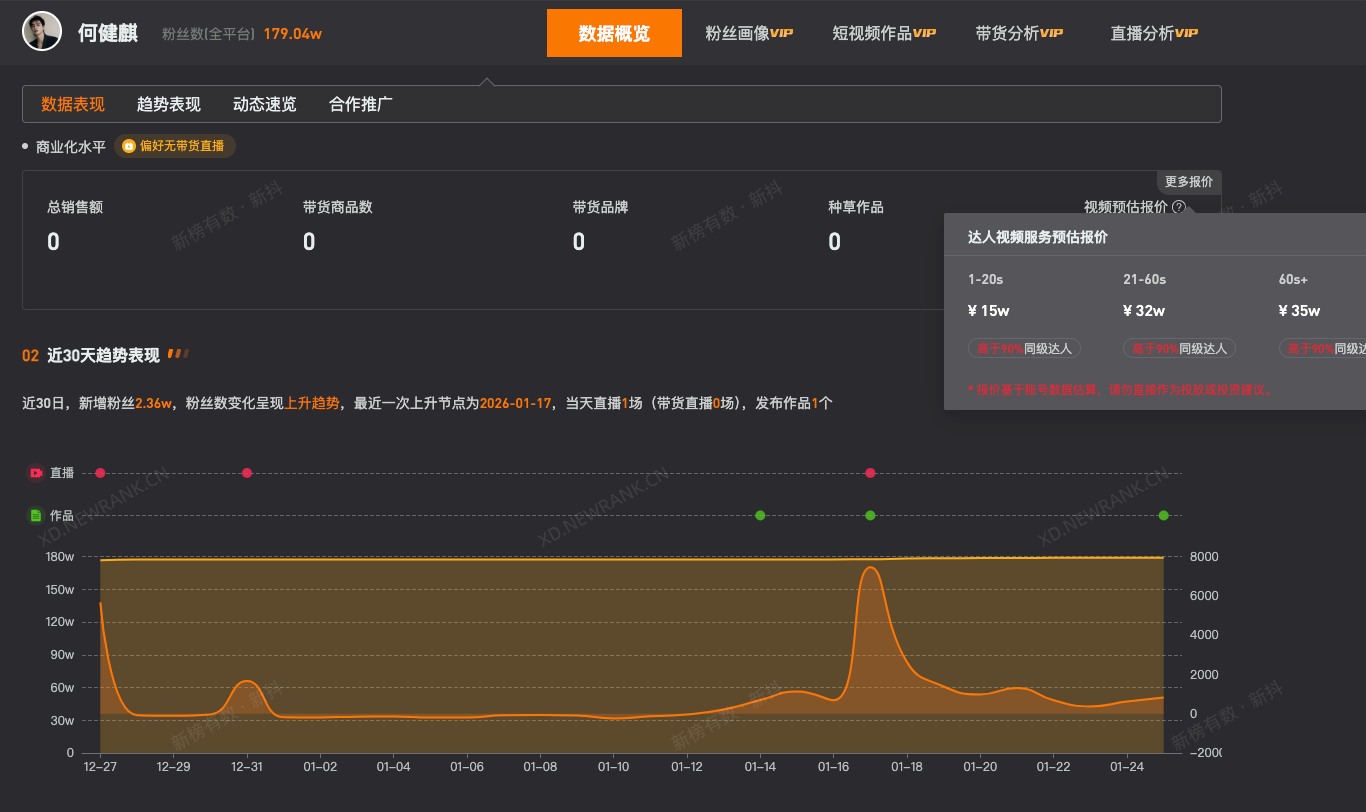Switch to the 动态速览 tab
Viewport: 1366px width, 812px height.
pyautogui.click(x=263, y=104)
